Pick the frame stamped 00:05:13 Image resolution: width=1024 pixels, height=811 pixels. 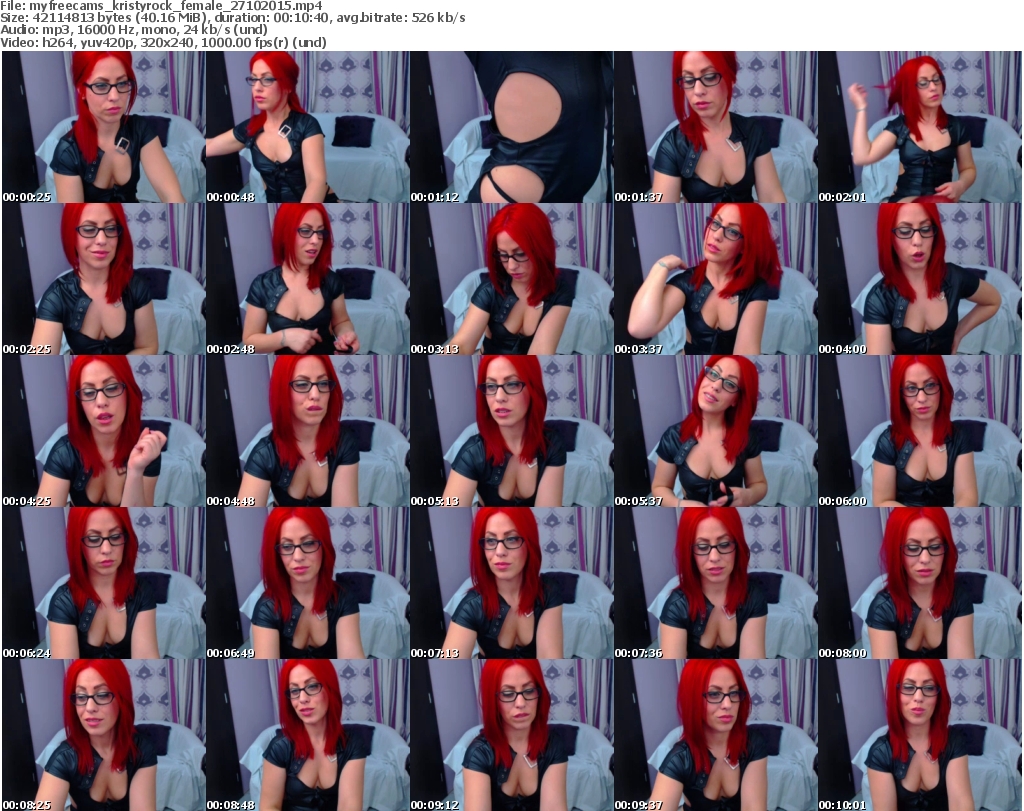coord(511,432)
